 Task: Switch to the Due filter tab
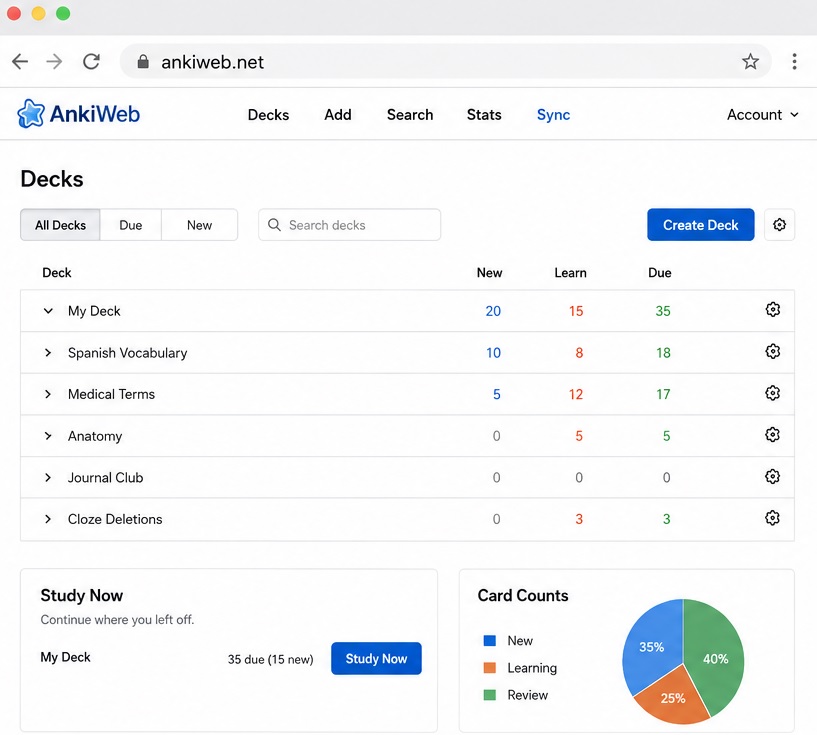click(131, 225)
